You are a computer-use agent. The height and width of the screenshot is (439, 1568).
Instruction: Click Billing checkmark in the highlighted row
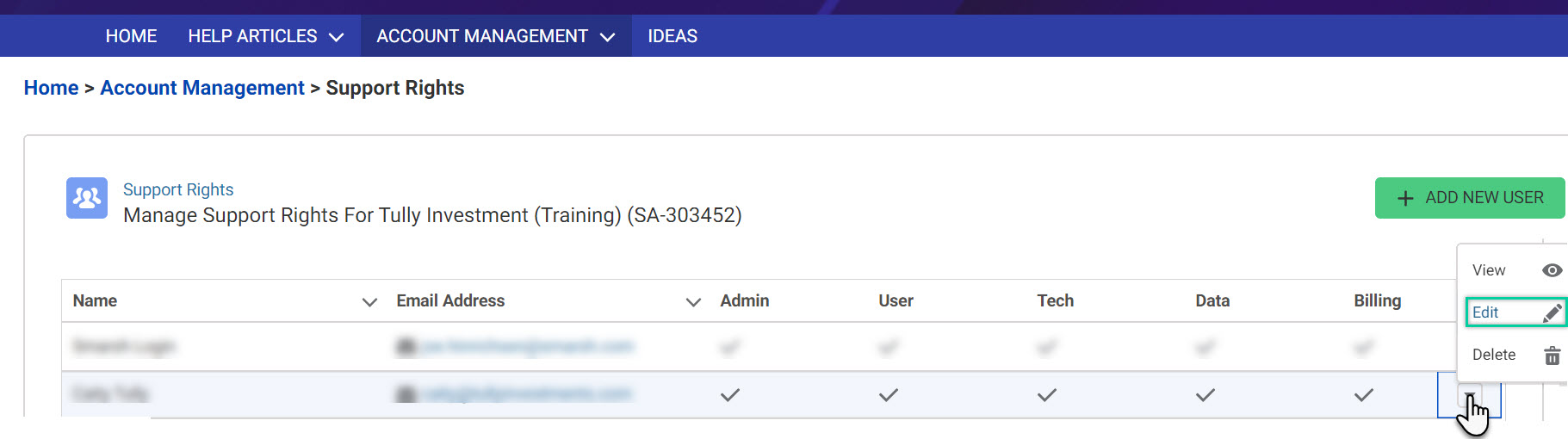tap(1364, 395)
